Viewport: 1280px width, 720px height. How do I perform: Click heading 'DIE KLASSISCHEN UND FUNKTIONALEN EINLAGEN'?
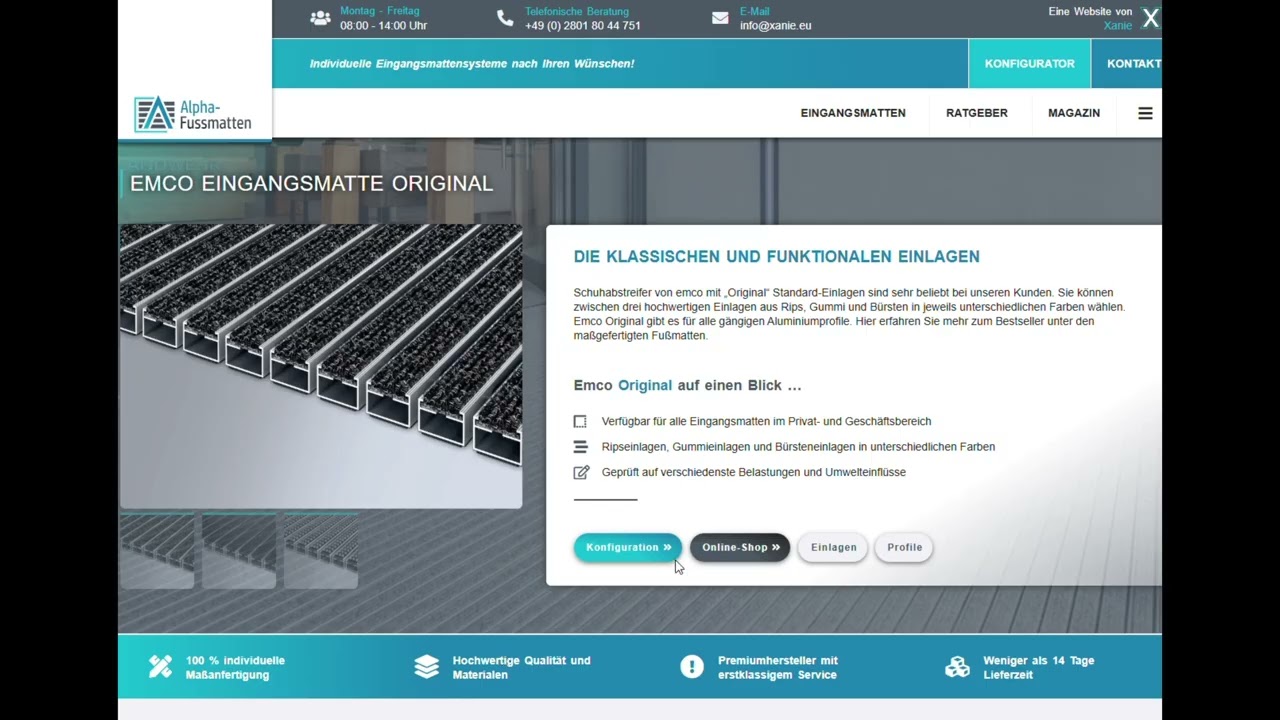tap(777, 257)
